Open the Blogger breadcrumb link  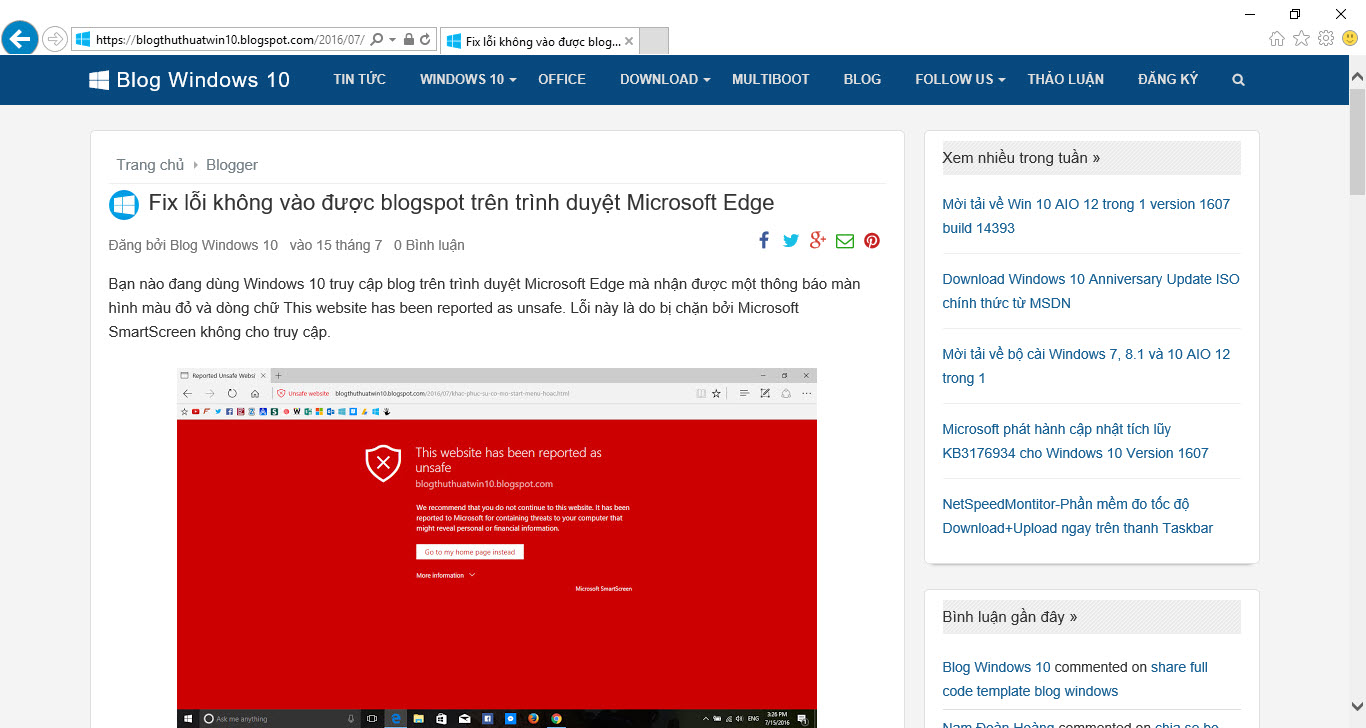[x=232, y=165]
